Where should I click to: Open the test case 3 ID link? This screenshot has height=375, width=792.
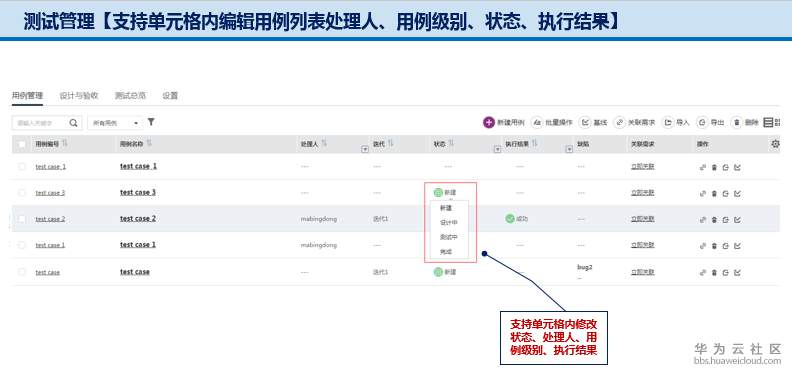pyautogui.click(x=51, y=193)
